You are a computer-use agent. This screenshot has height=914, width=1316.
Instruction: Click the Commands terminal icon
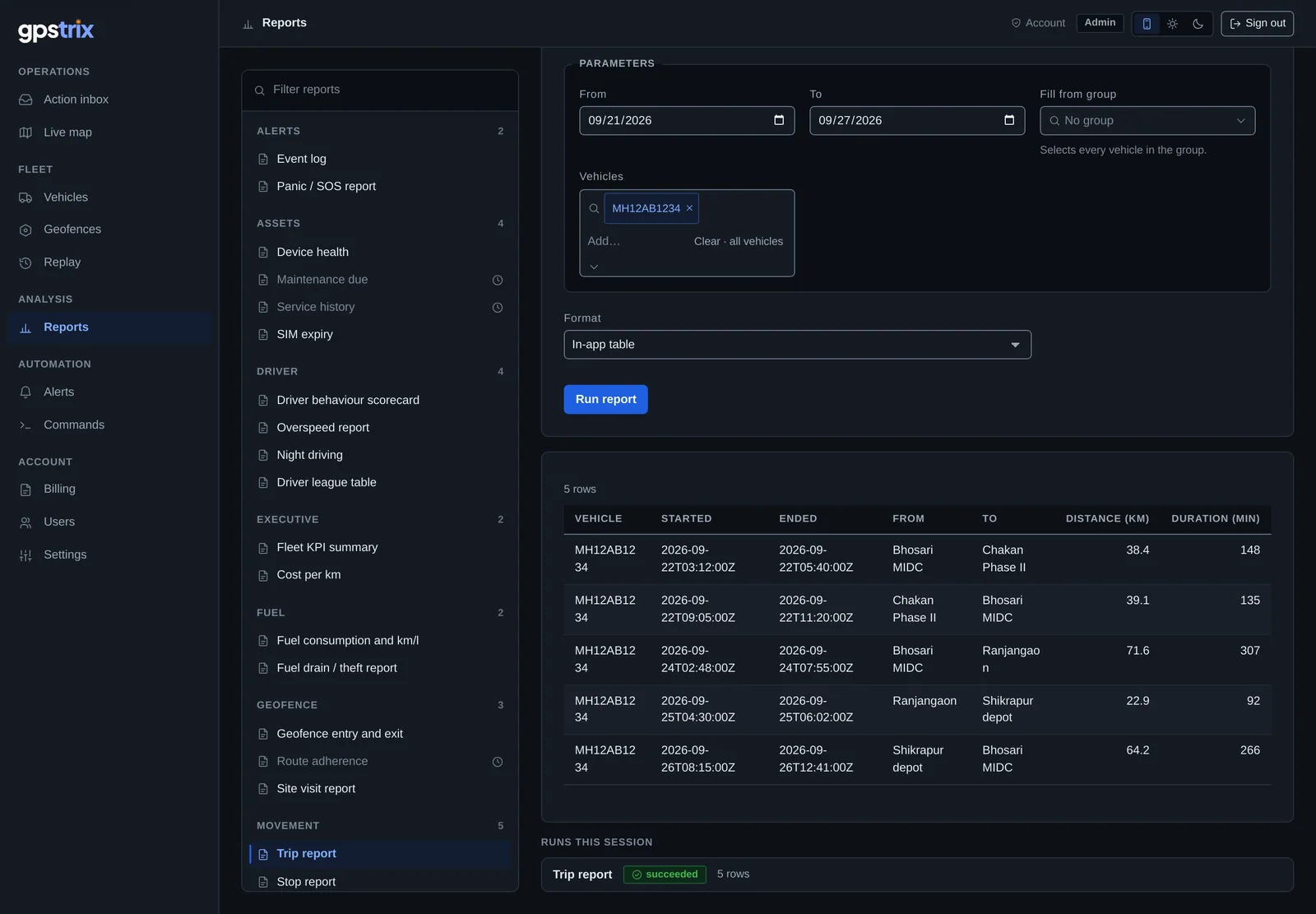click(25, 425)
